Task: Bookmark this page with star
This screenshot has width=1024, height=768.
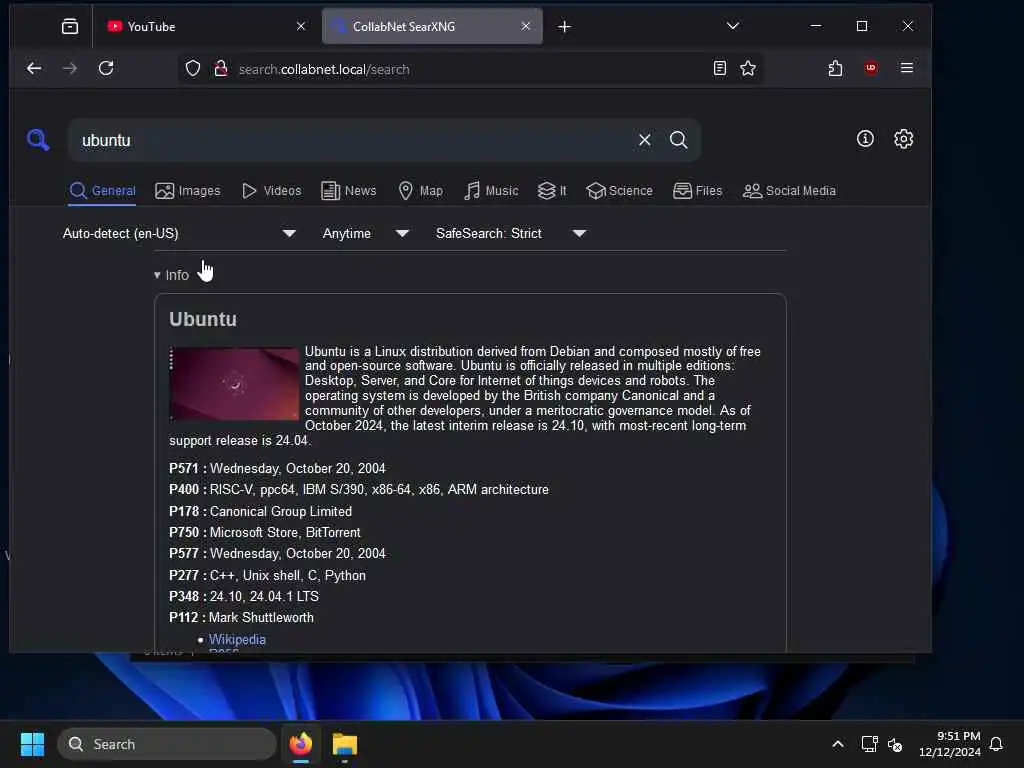Action: click(x=748, y=68)
